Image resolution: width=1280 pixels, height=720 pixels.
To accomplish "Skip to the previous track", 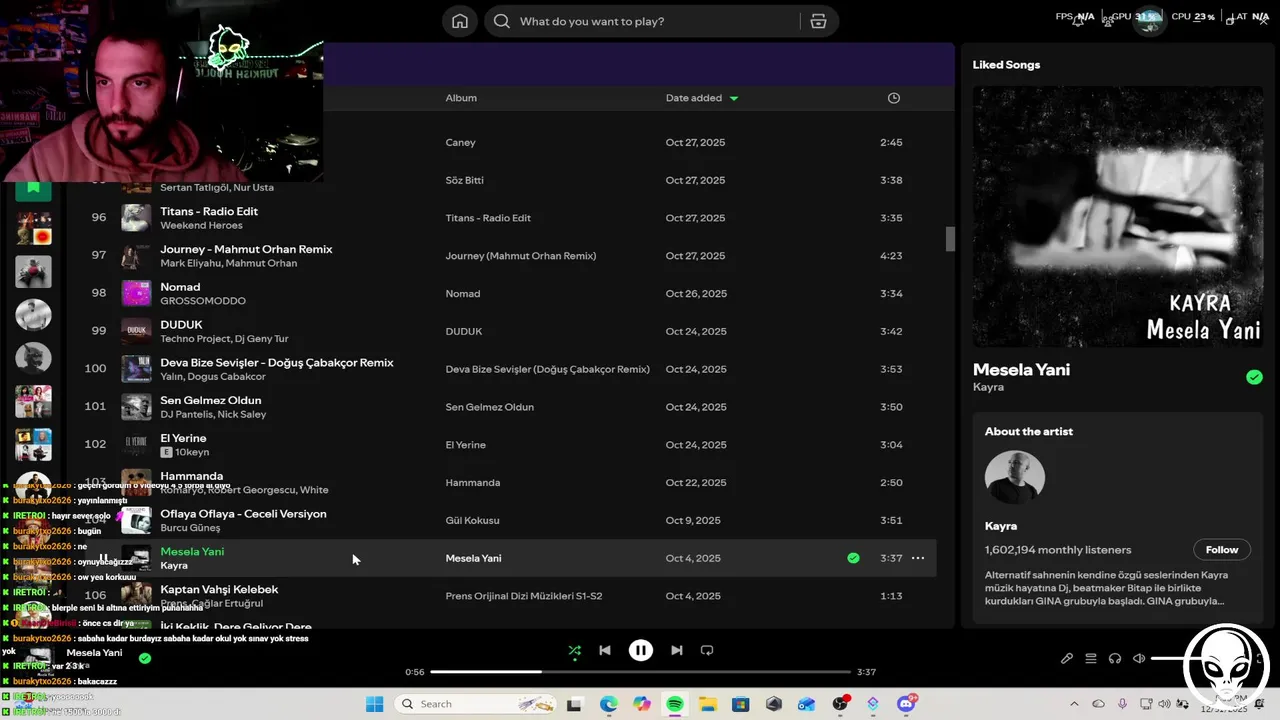I will click(x=604, y=650).
